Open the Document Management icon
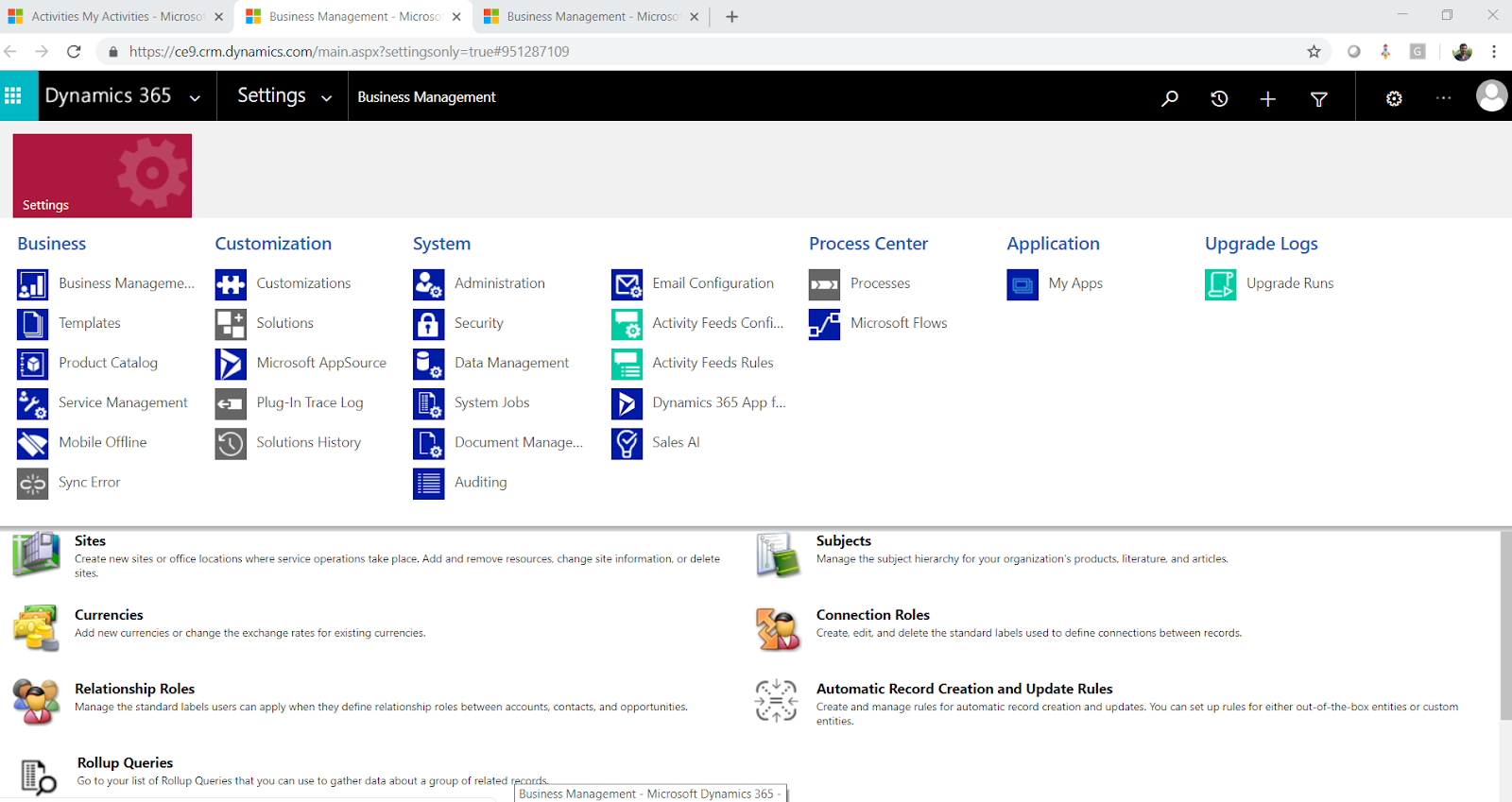The height and width of the screenshot is (802, 1512). click(428, 443)
